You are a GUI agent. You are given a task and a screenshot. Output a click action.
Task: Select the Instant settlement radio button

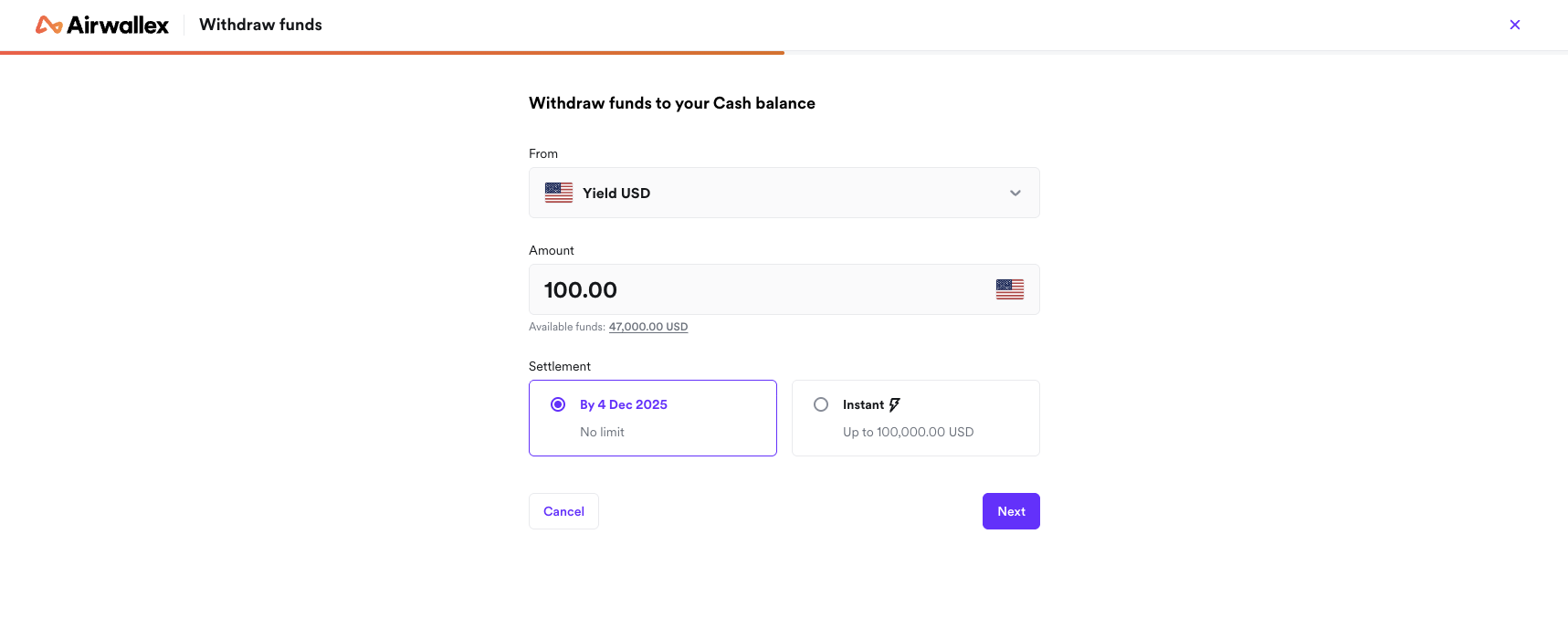(821, 404)
